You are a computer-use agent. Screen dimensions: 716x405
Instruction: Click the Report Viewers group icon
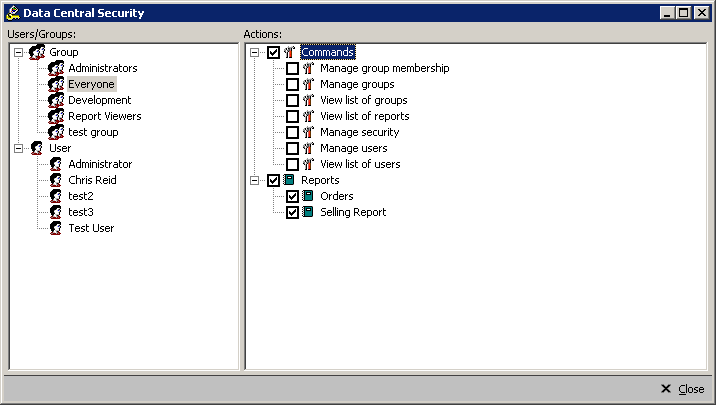click(x=56, y=116)
